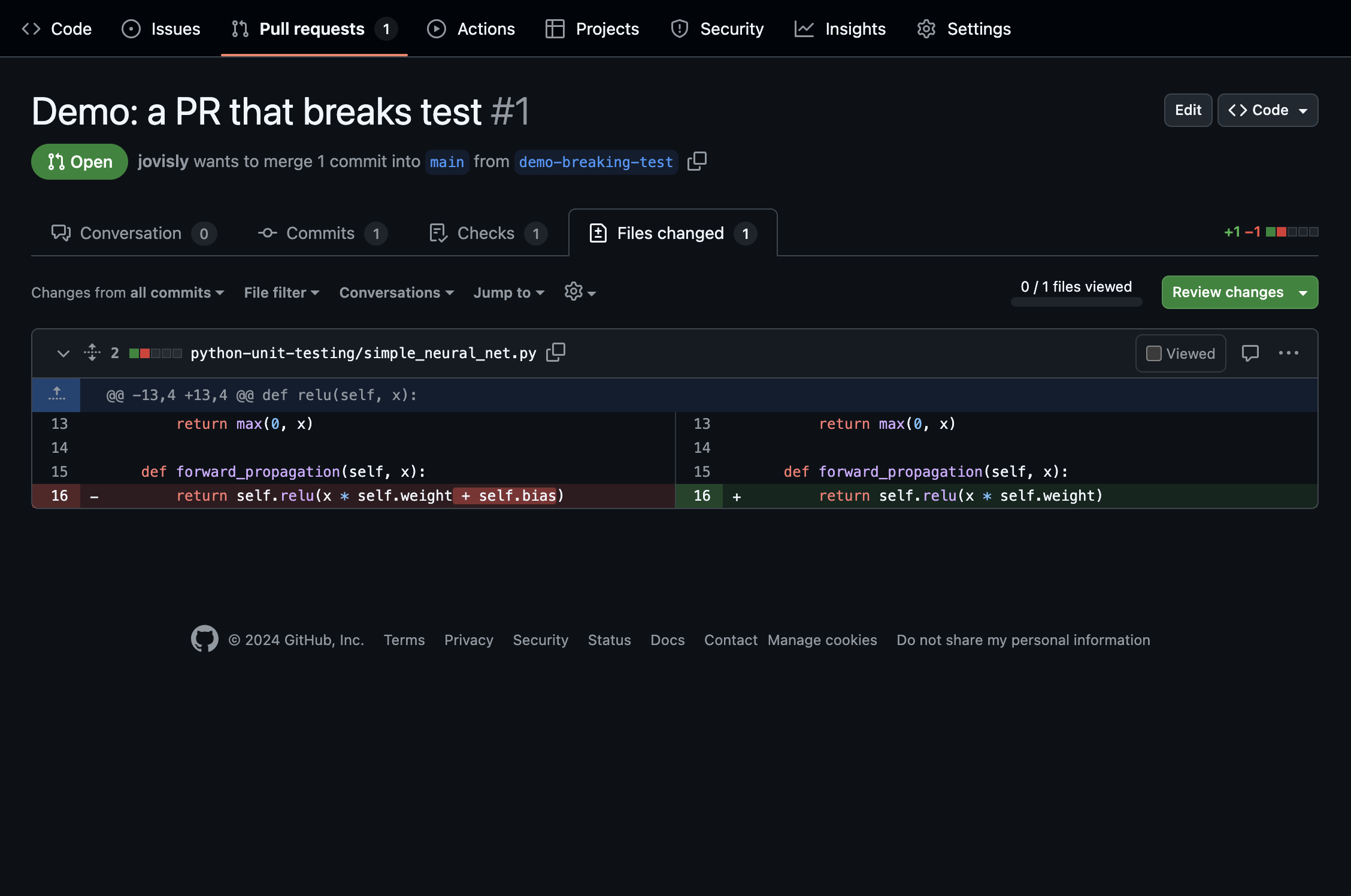The width and height of the screenshot is (1351, 896).
Task: Open the Insights tab
Action: click(840, 29)
